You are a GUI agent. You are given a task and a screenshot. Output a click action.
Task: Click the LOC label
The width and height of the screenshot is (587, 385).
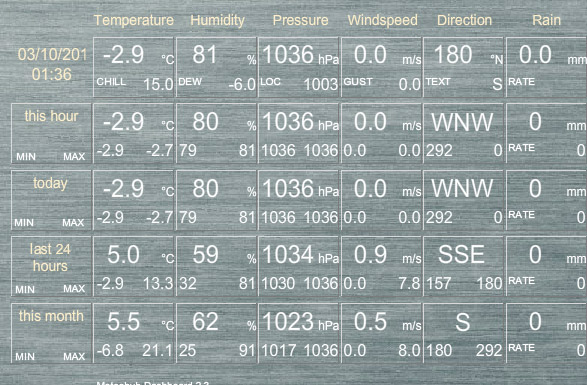click(270, 82)
